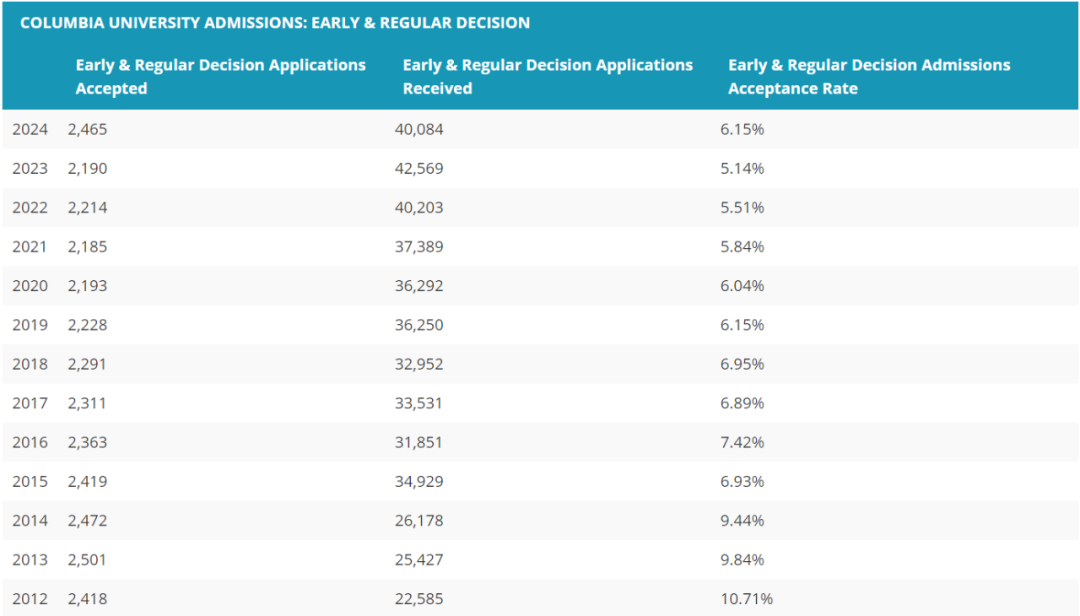The image size is (1080, 616).
Task: Click the 6.04% acceptance rate for 2020
Action: click(742, 286)
